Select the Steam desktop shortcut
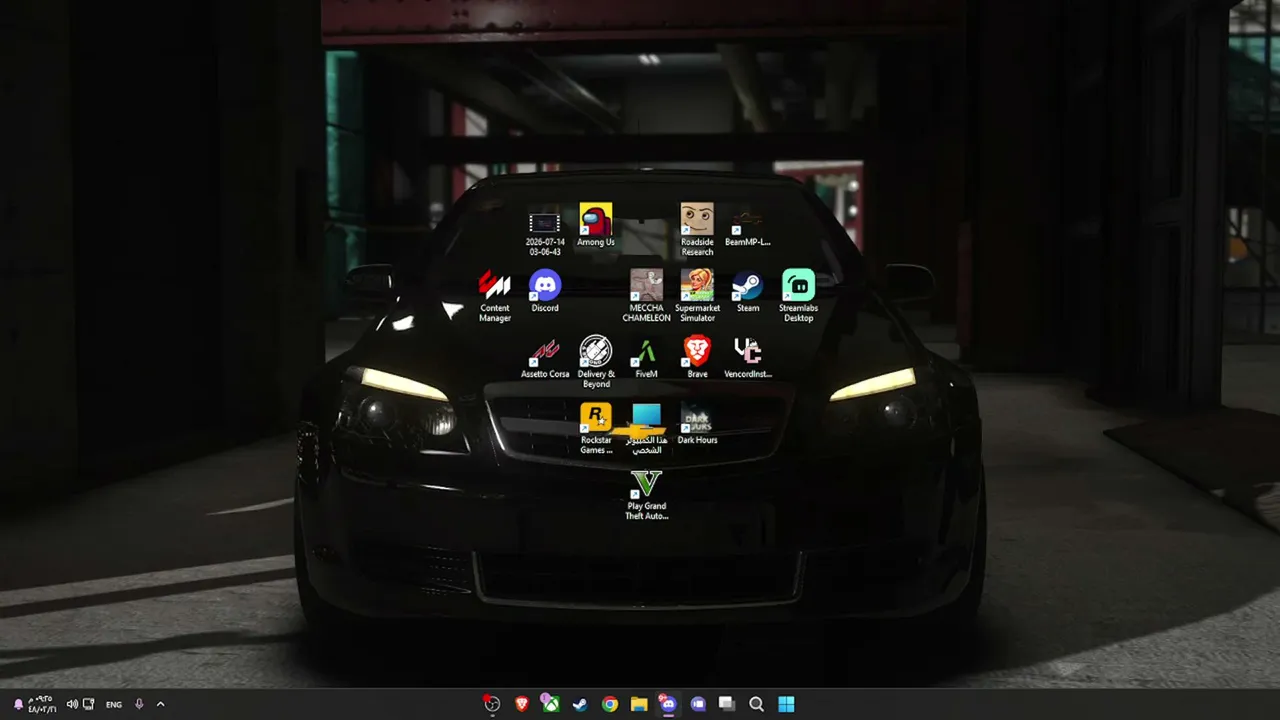The image size is (1280, 720). tap(748, 291)
